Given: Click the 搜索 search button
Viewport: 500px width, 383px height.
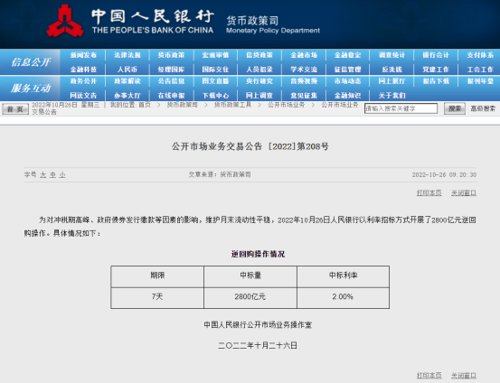Looking at the screenshot, I should 455,109.
